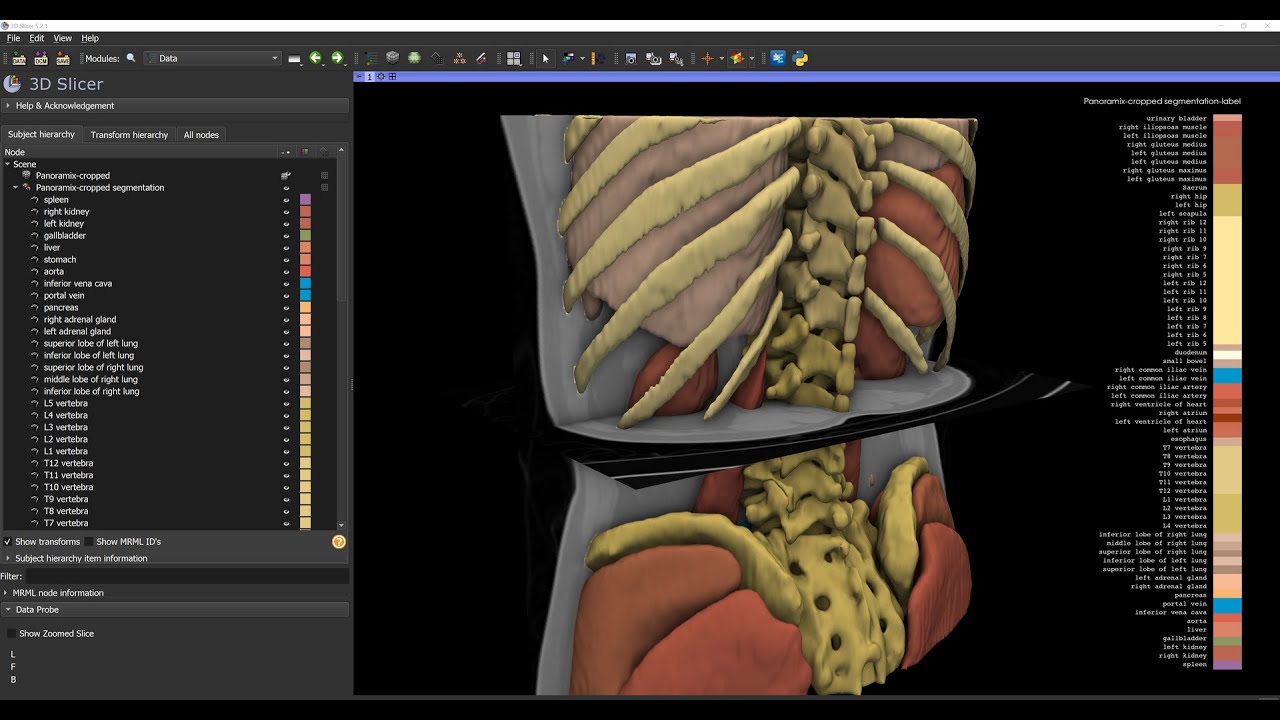
Task: Open the Extensions Manager icon
Action: [x=778, y=58]
